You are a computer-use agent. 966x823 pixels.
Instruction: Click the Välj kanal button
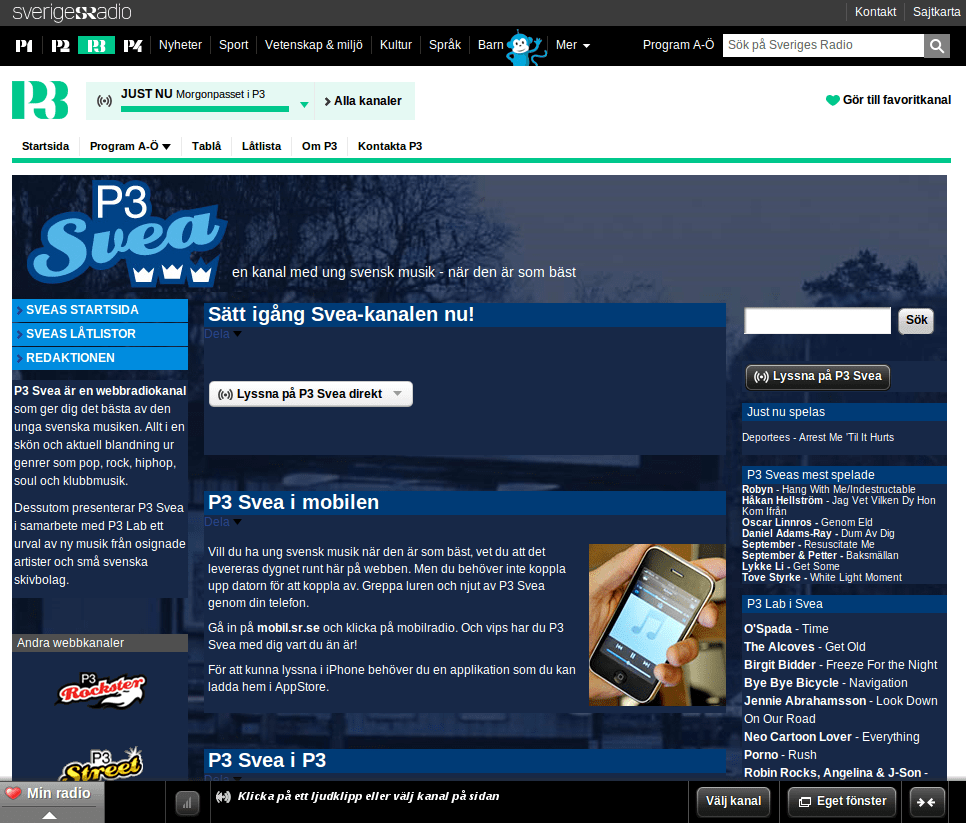[x=733, y=801]
